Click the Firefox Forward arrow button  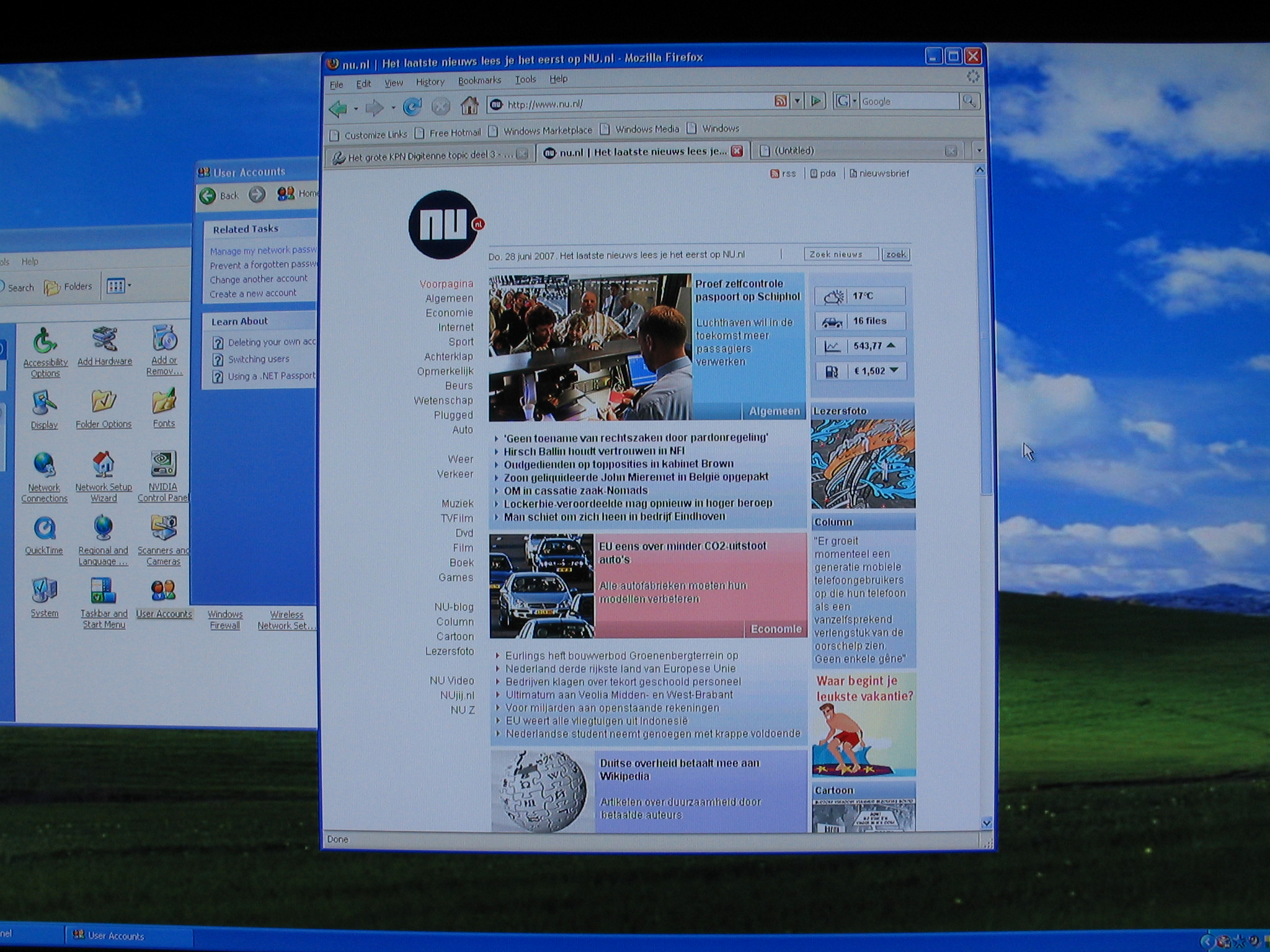pos(375,108)
